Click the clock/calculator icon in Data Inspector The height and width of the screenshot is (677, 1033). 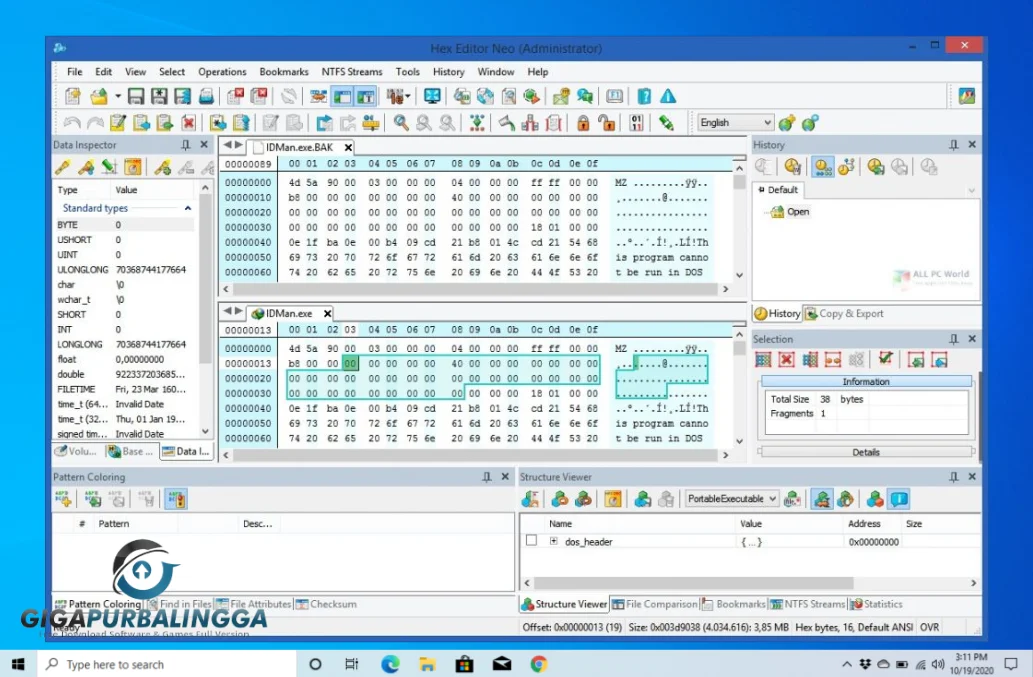coord(134,167)
